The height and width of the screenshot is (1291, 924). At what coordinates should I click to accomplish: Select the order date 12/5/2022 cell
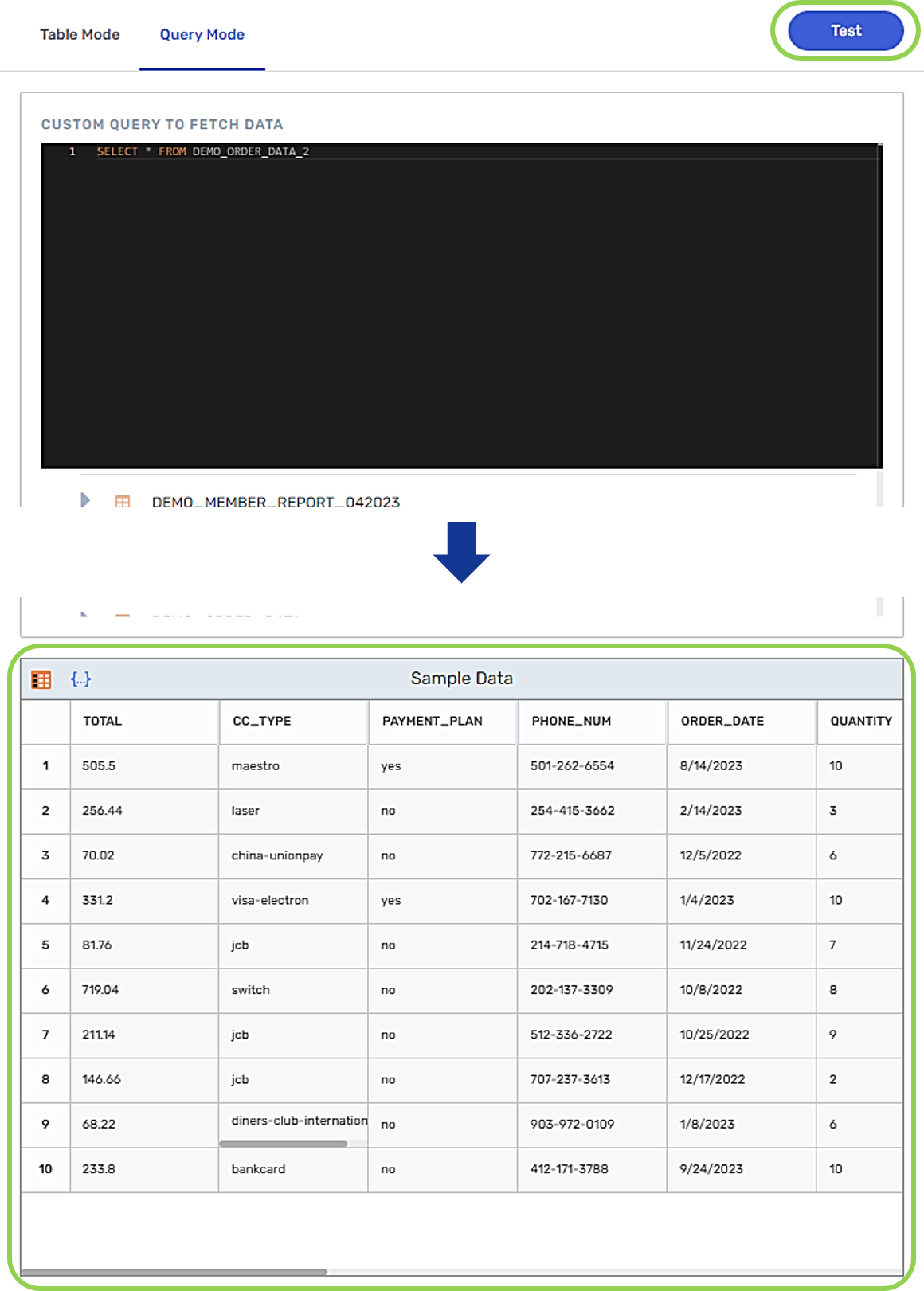pyautogui.click(x=742, y=855)
